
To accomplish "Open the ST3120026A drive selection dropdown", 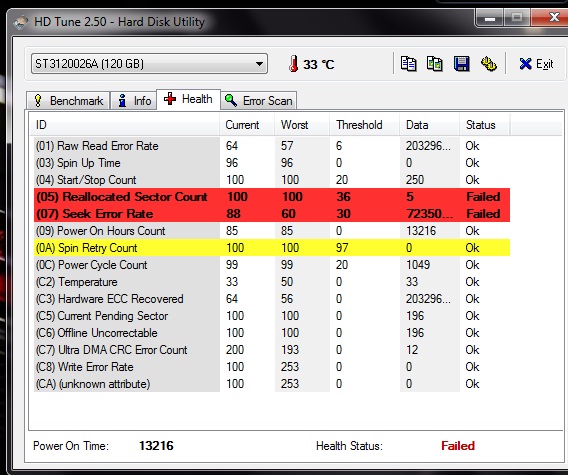I will click(x=149, y=64).
